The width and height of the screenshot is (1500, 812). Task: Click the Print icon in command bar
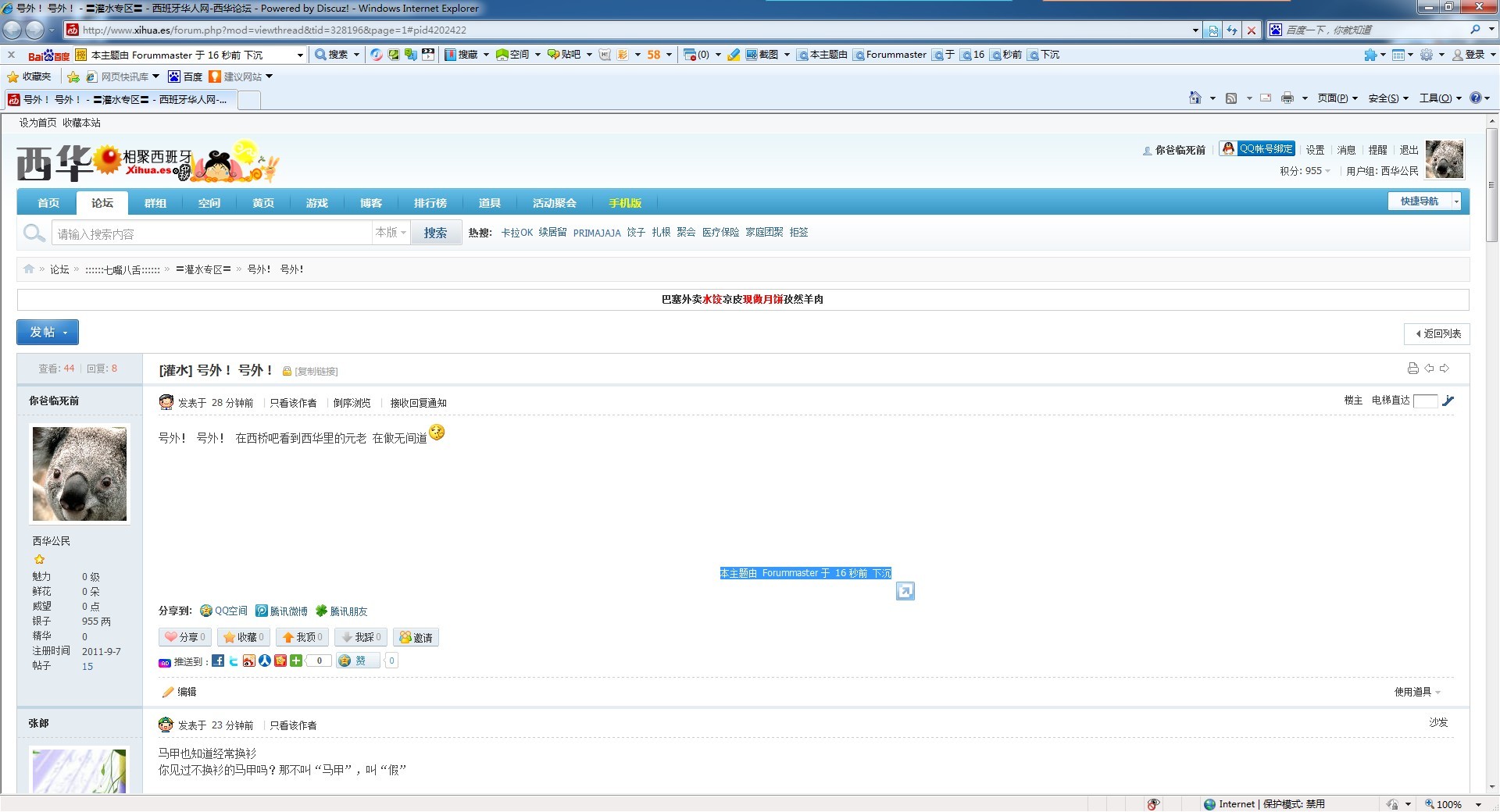1287,98
